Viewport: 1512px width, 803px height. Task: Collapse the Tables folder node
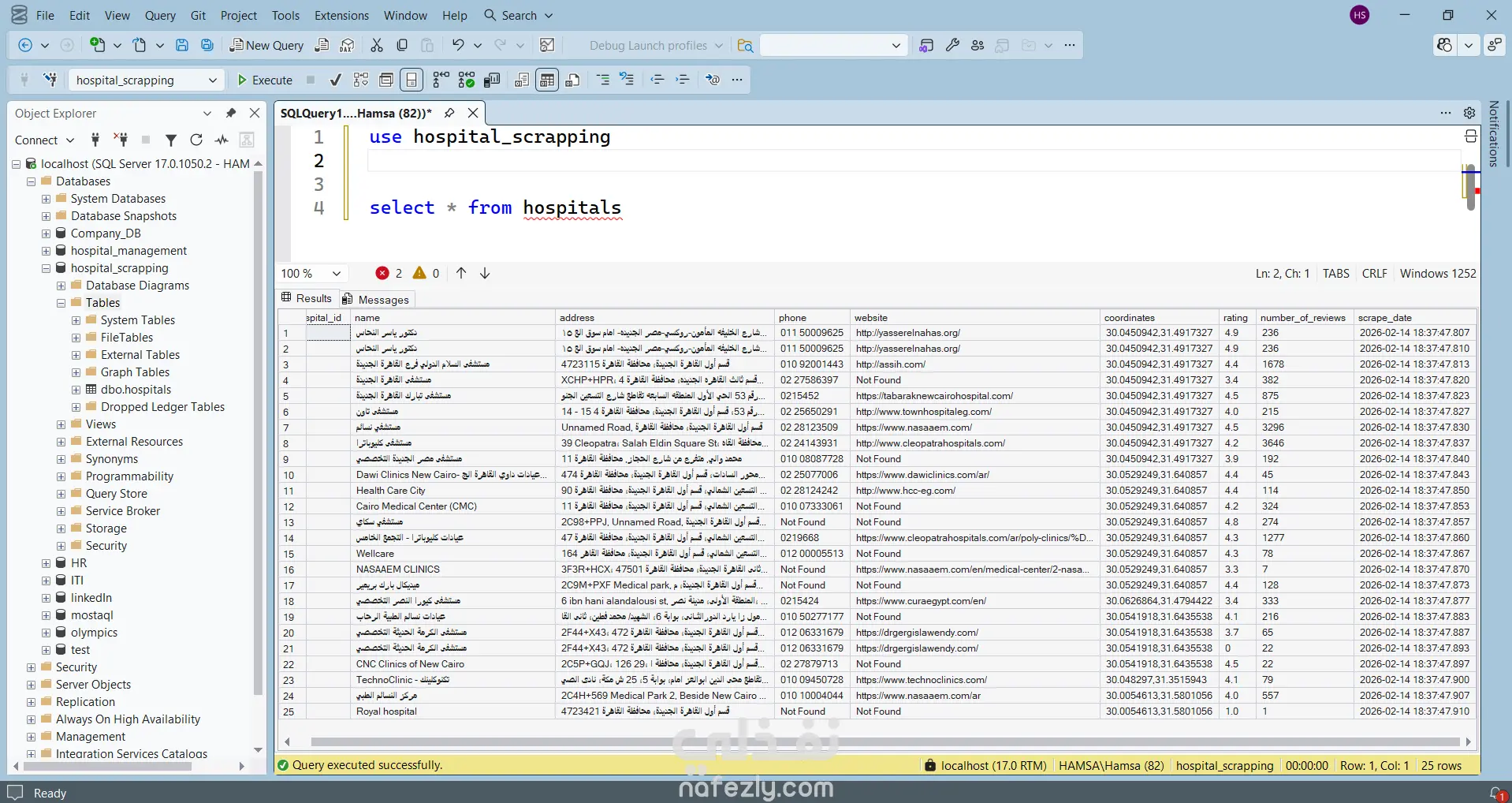61,303
